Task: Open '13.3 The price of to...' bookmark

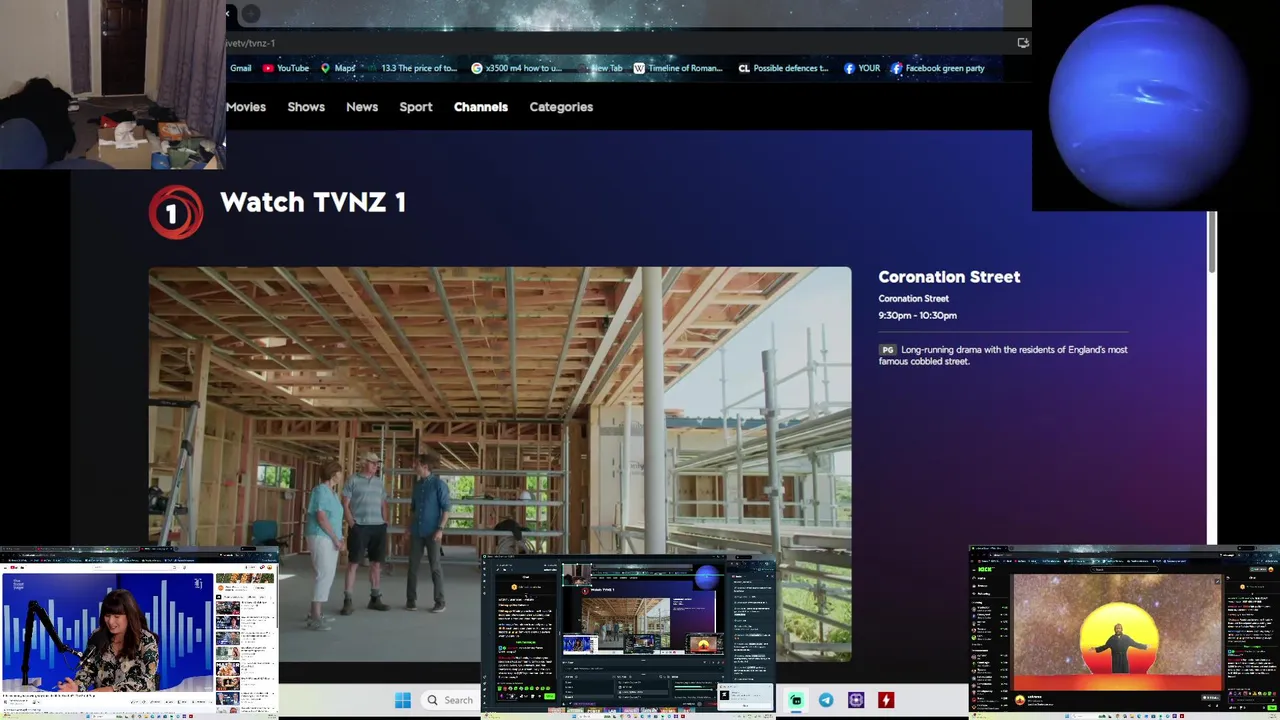Action: (x=412, y=68)
